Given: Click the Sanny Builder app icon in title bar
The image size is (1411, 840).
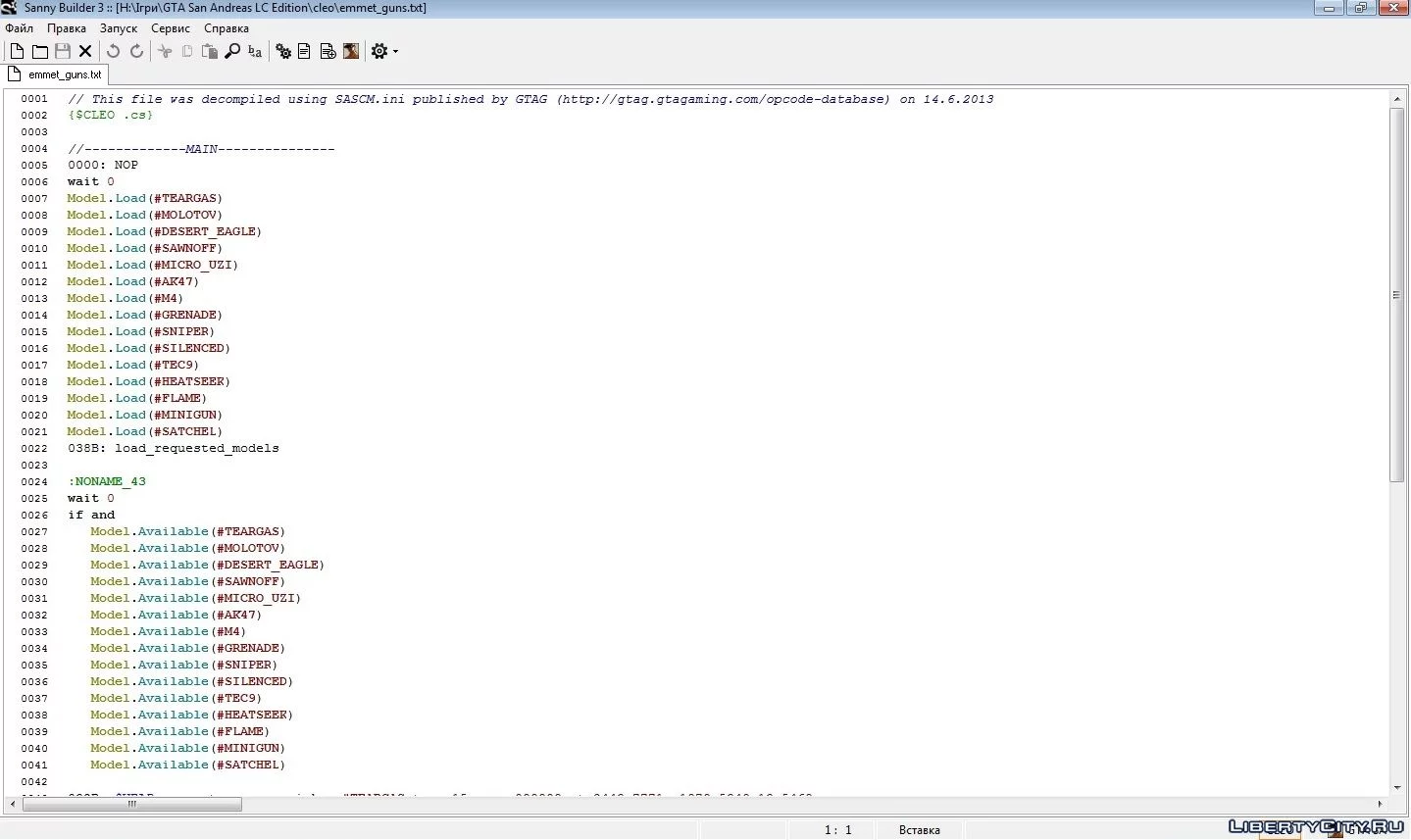Looking at the screenshot, I should pos(10,8).
